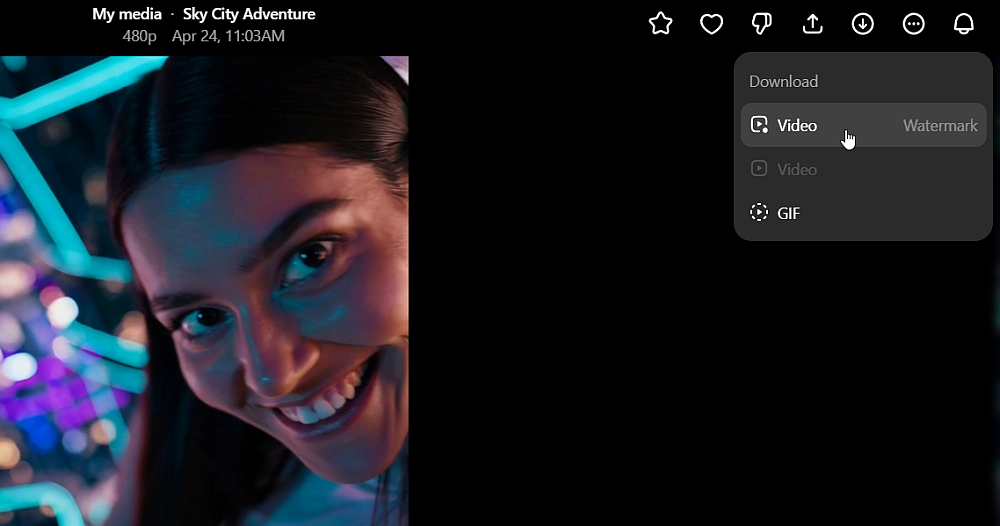Viewport: 1000px width, 526px height.
Task: Click the star icon to favorite video
Action: (660, 24)
